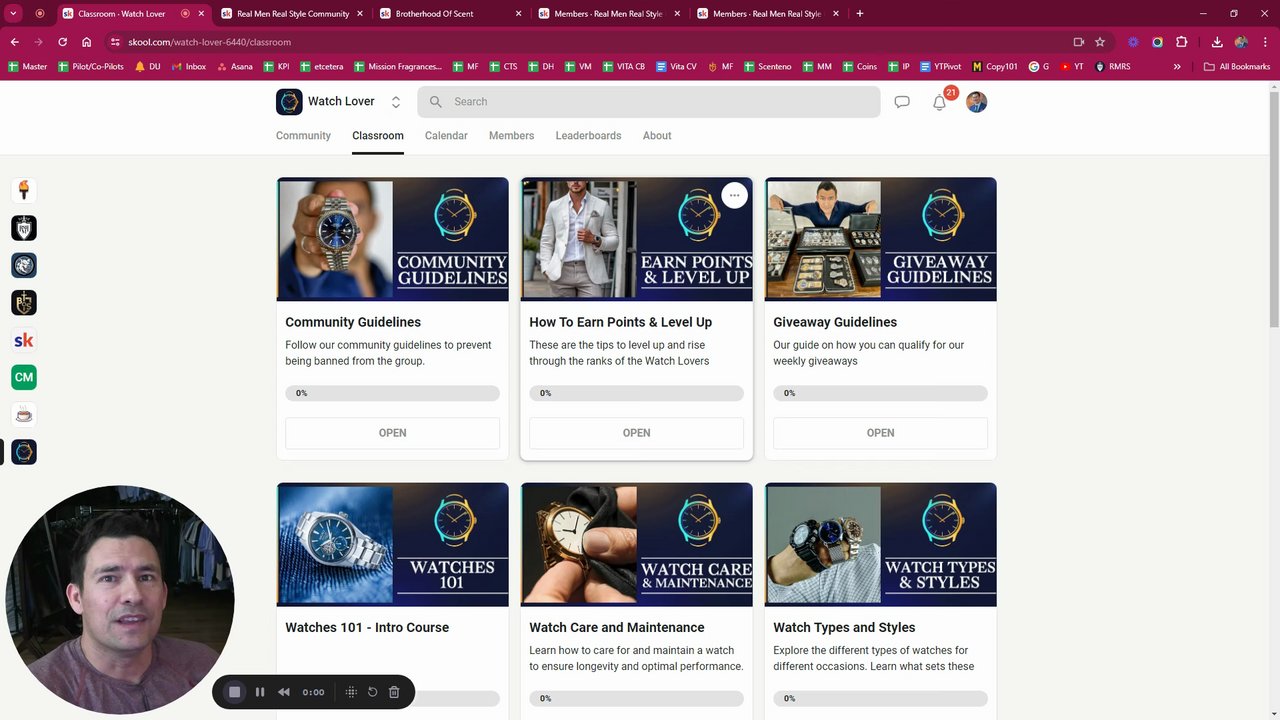
Task: Click the Watch Lover logo in header
Action: (x=289, y=102)
